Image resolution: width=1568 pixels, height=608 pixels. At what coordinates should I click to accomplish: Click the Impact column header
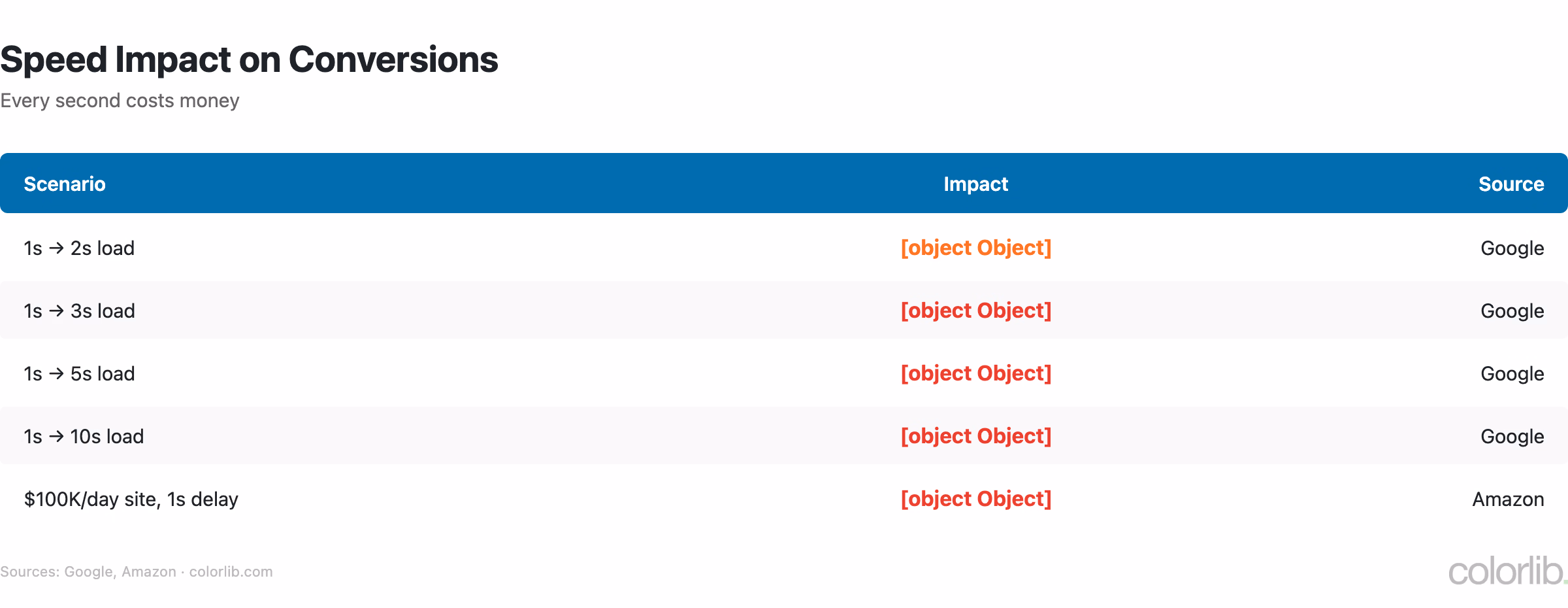tap(975, 184)
